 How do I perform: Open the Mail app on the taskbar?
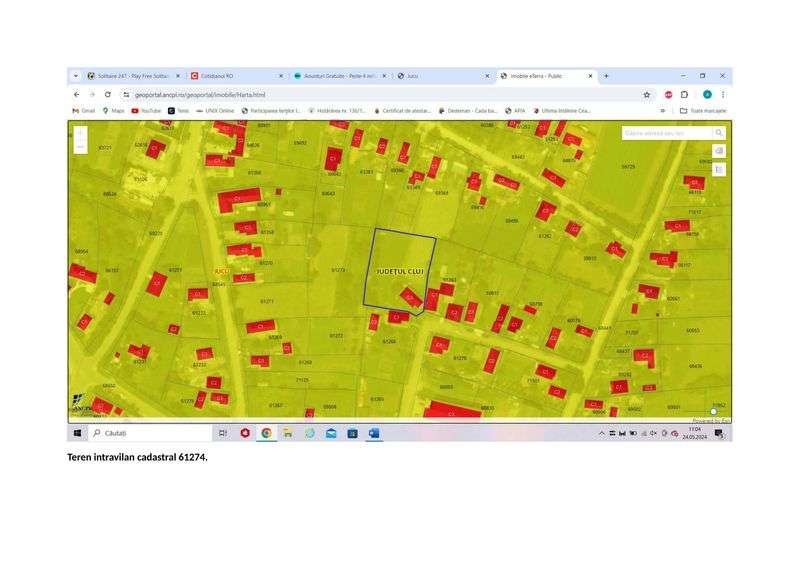point(331,433)
